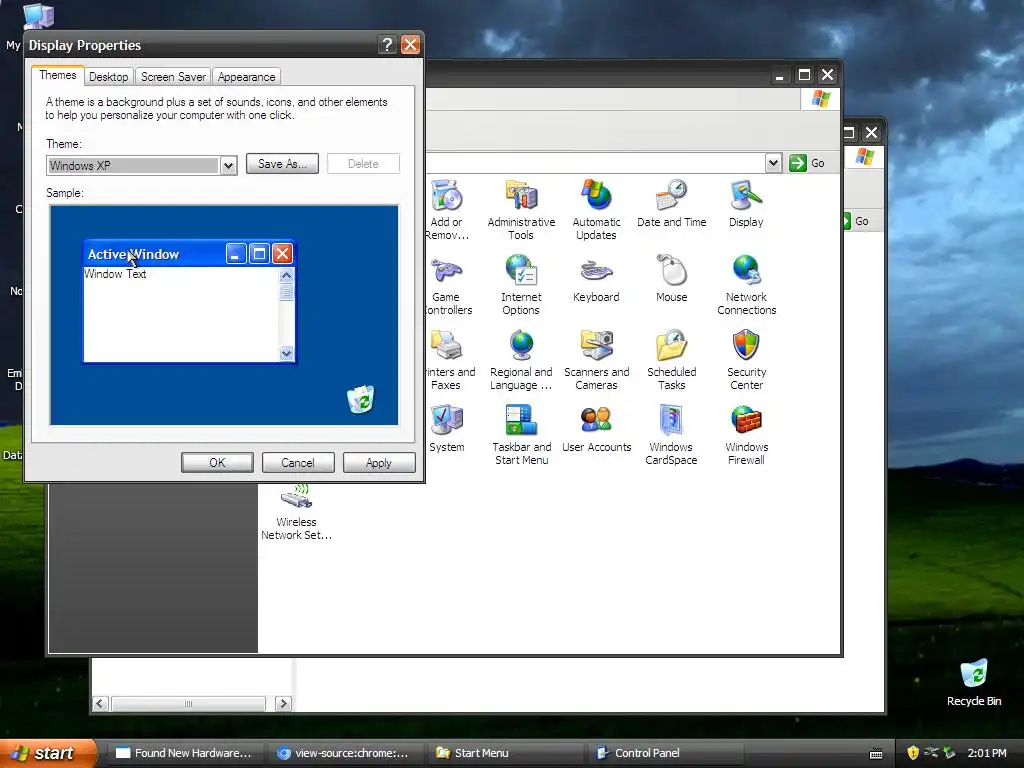
Task: Open Taskbar and Start Menu icon
Action: pos(521,435)
